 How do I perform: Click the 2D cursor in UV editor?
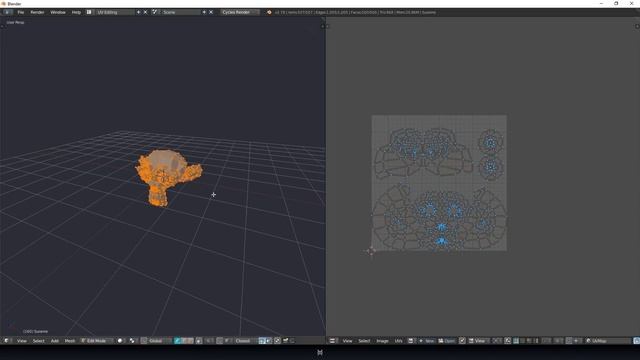click(371, 251)
